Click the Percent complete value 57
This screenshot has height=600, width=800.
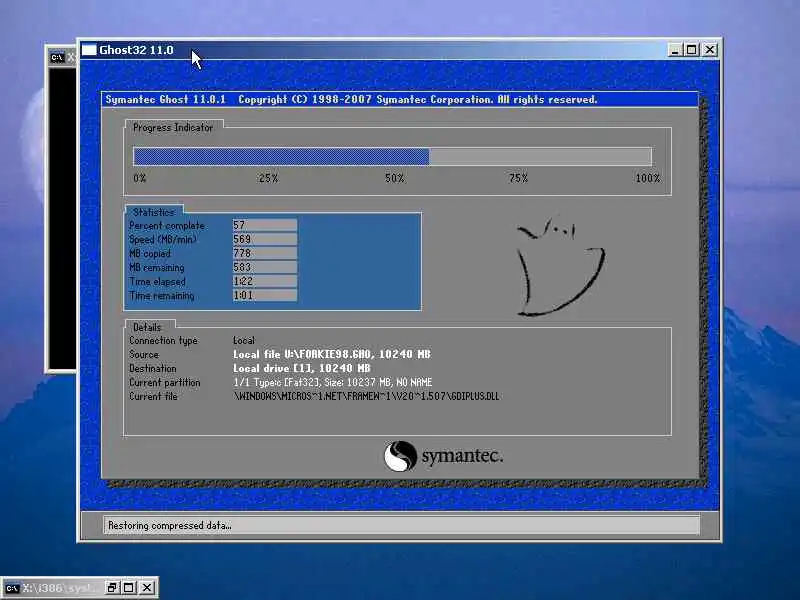coord(264,225)
